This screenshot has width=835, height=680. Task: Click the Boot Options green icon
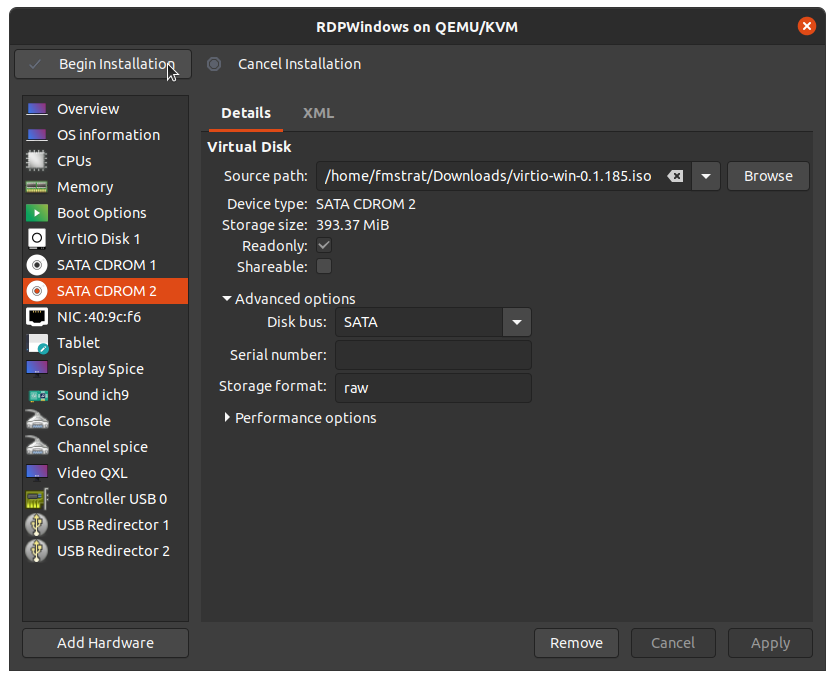click(x=37, y=213)
